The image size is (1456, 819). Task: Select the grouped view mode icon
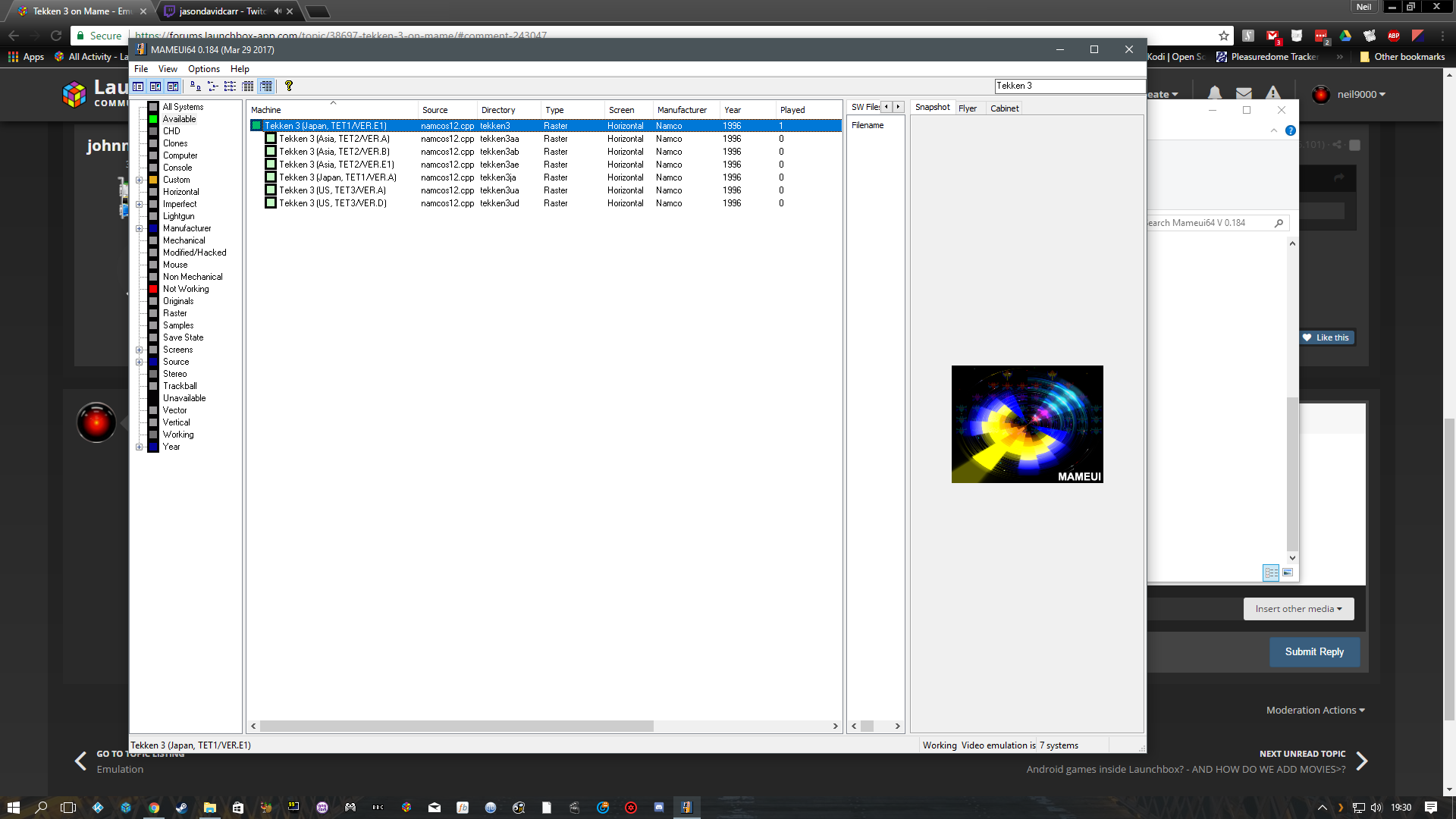(265, 86)
